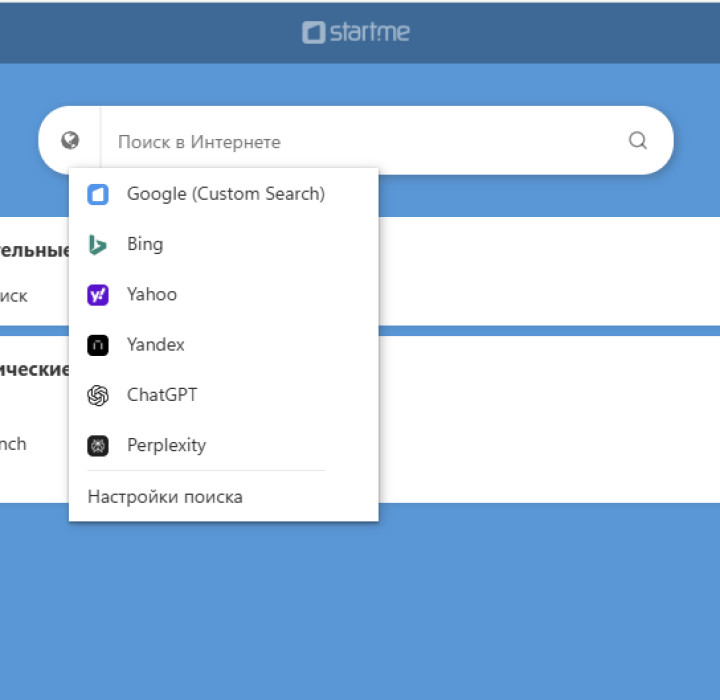Open the globe search engine selector
This screenshot has height=700, width=720.
click(x=70, y=141)
